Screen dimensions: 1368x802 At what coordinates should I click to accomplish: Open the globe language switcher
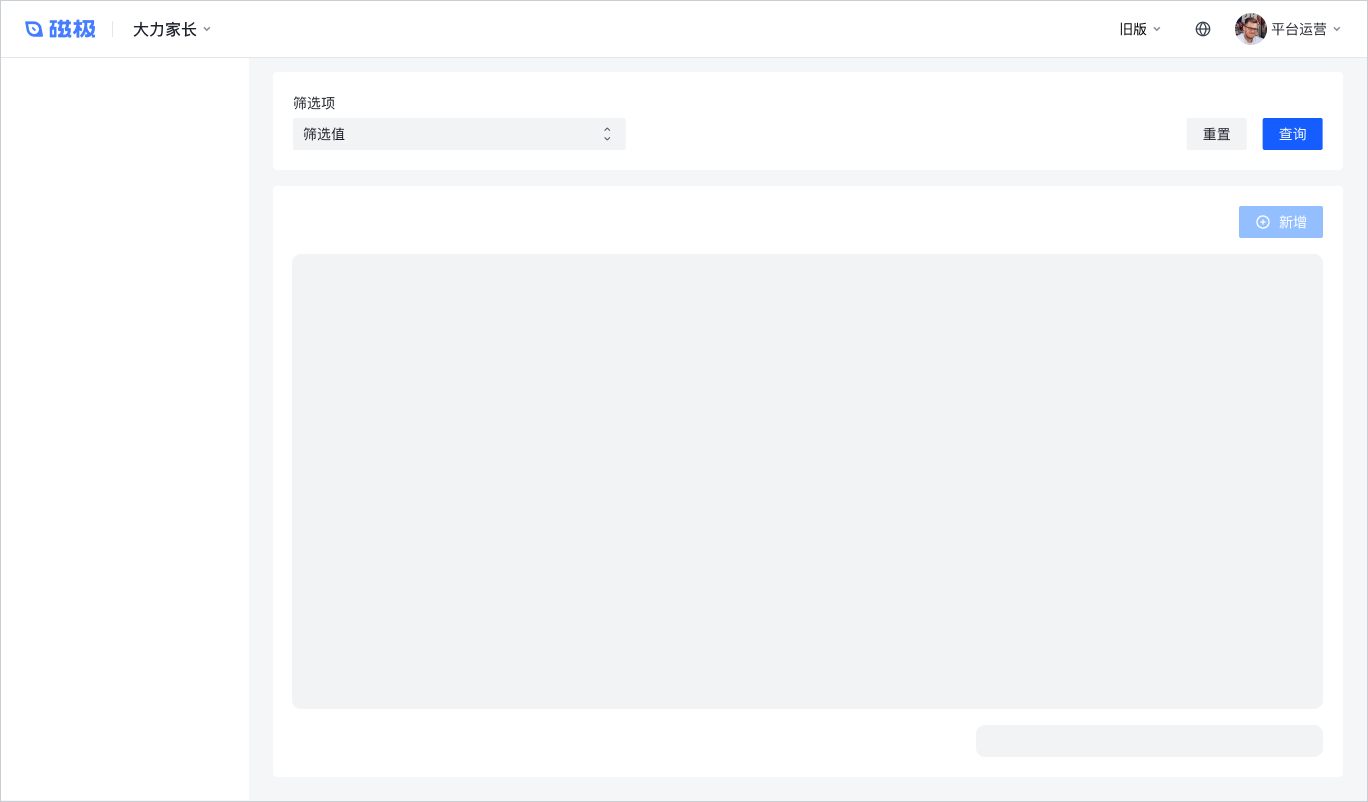coord(1203,29)
